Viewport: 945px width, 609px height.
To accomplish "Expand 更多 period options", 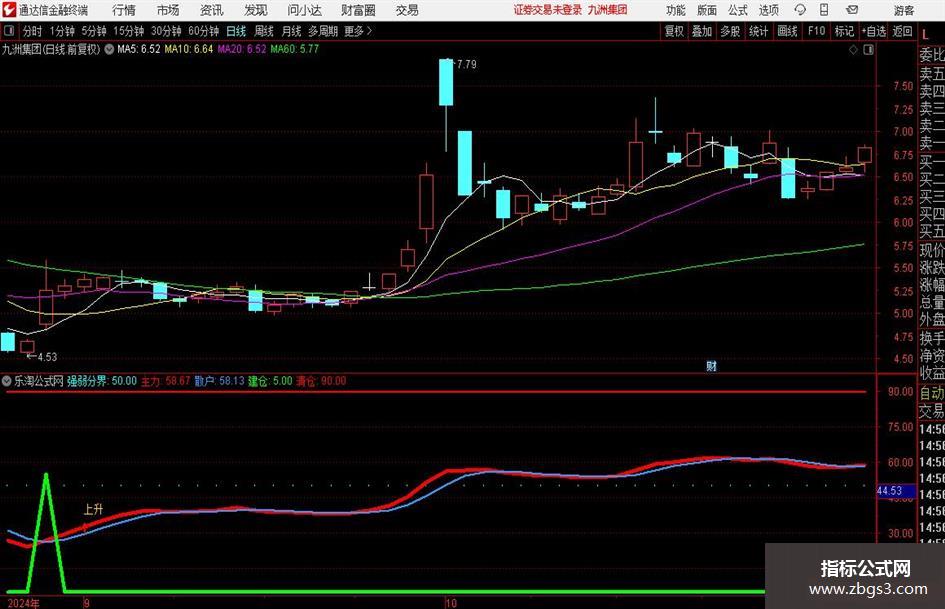I will tap(358, 31).
